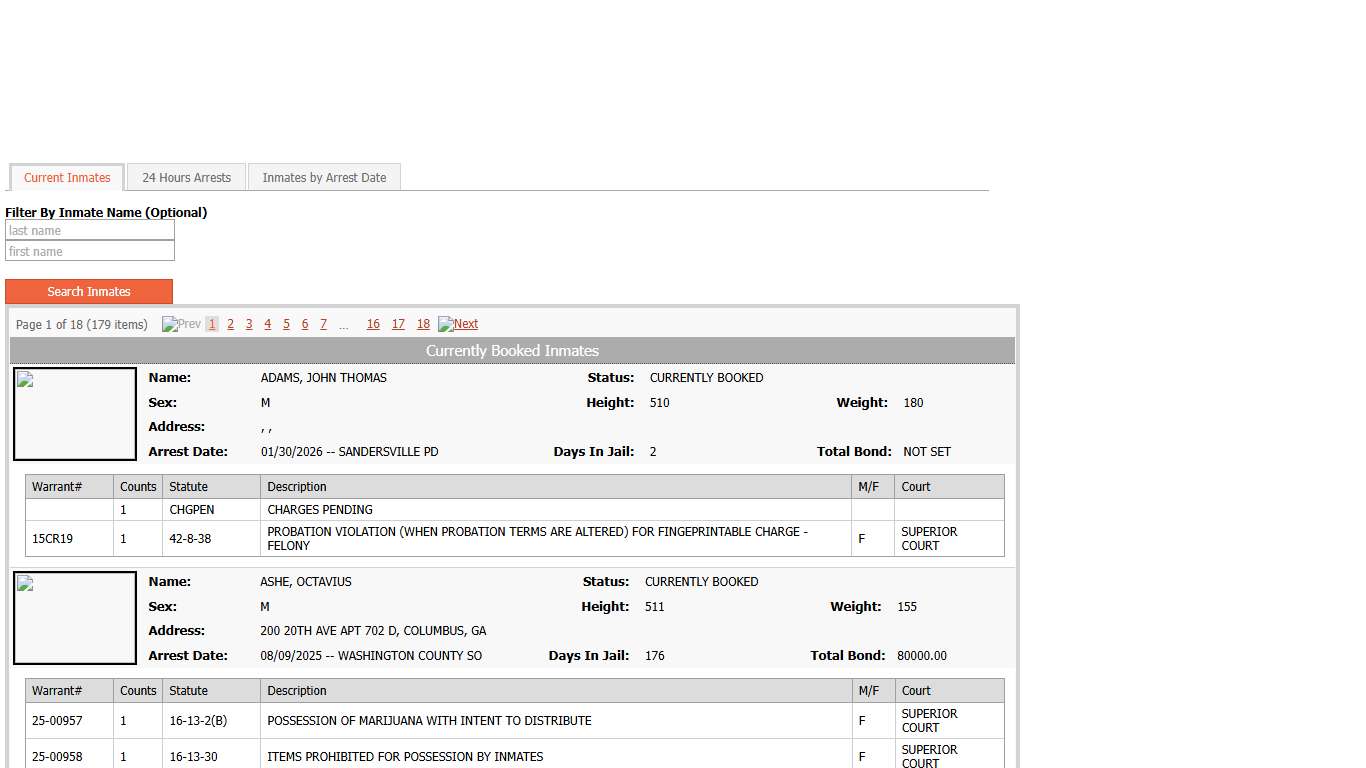Select the Current Inmates tab
The width and height of the screenshot is (1366, 768).
click(66, 177)
